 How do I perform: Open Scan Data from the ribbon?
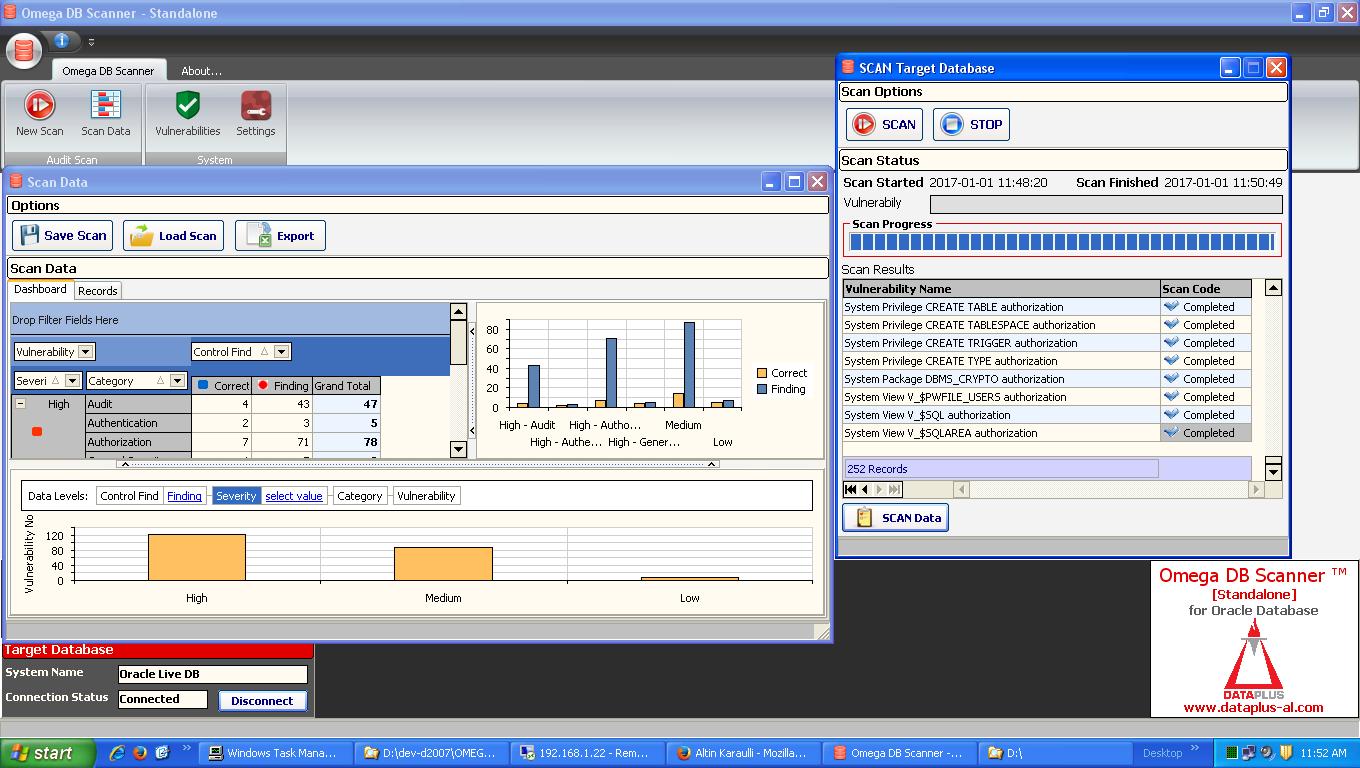pyautogui.click(x=105, y=113)
